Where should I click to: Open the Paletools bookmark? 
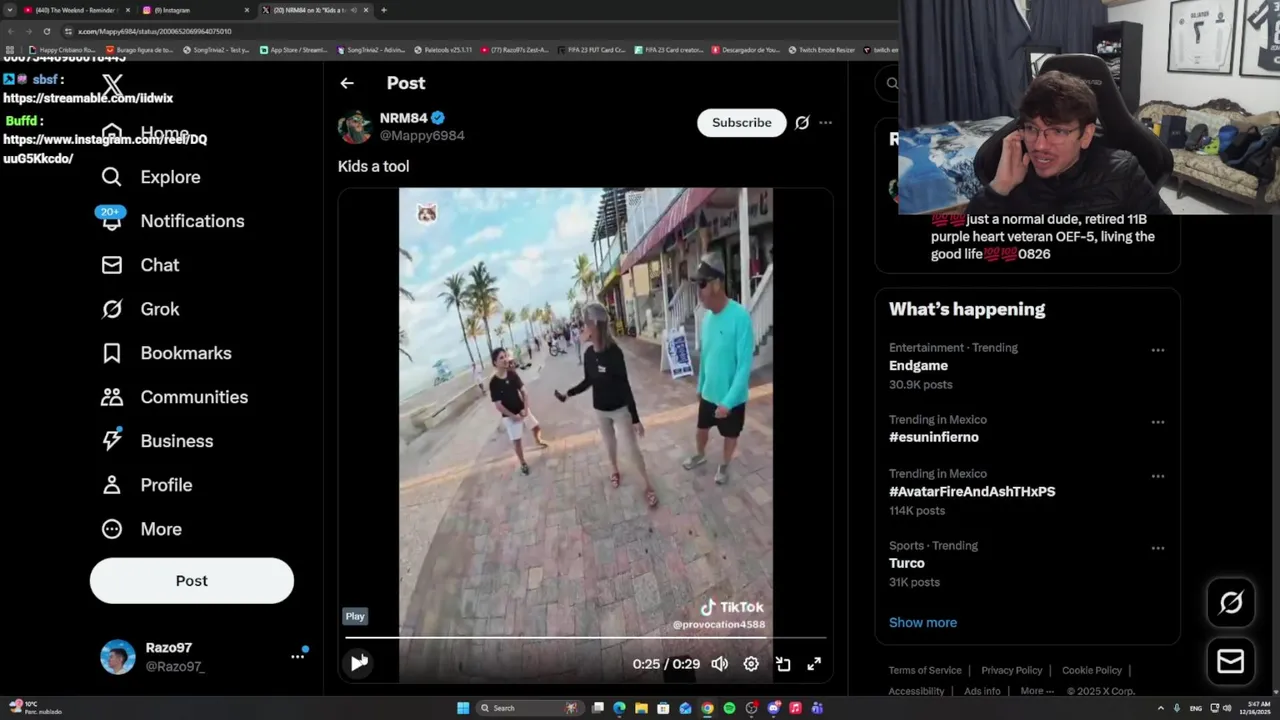coord(444,49)
